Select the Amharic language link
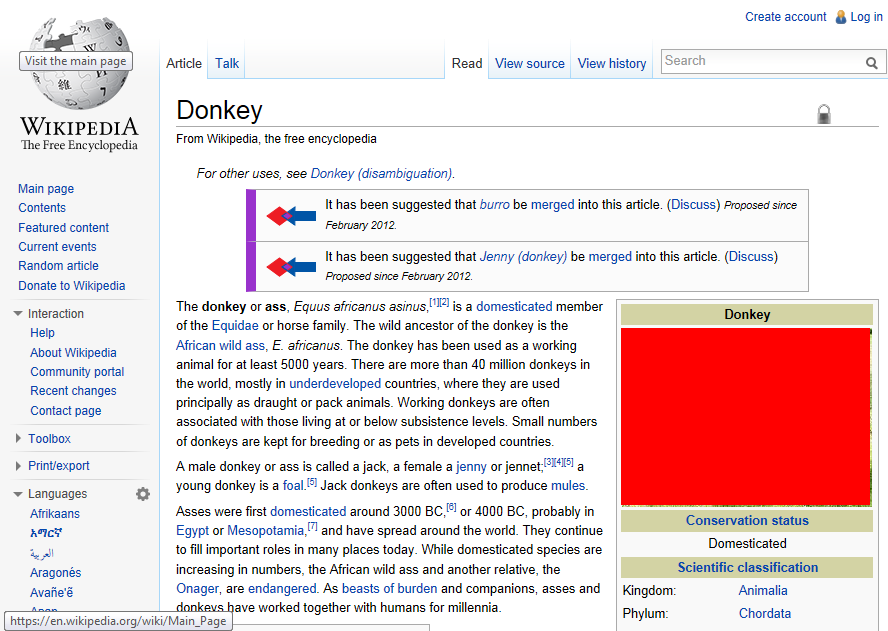 46,533
